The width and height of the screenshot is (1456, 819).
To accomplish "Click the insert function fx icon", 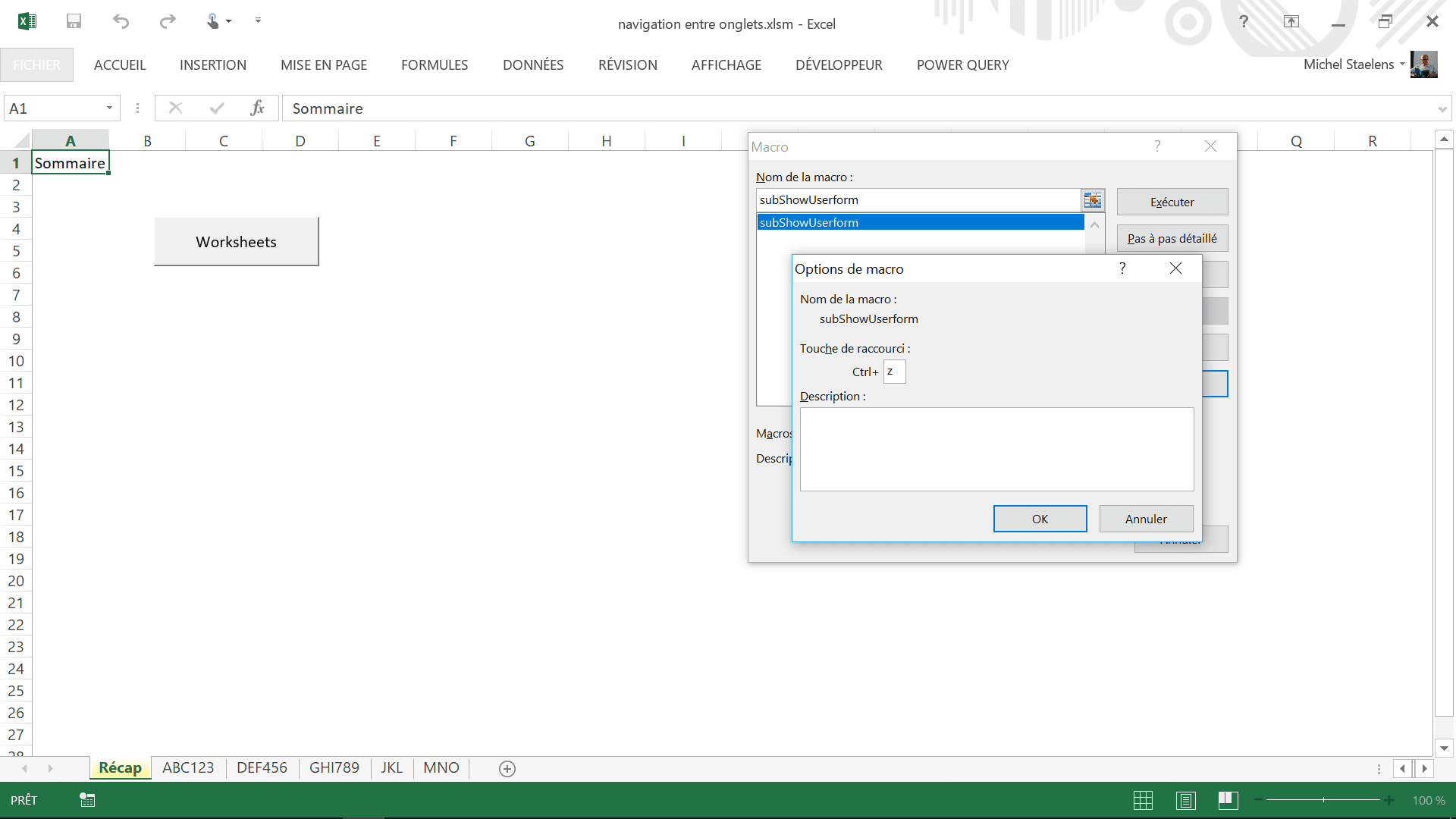I will [x=257, y=108].
